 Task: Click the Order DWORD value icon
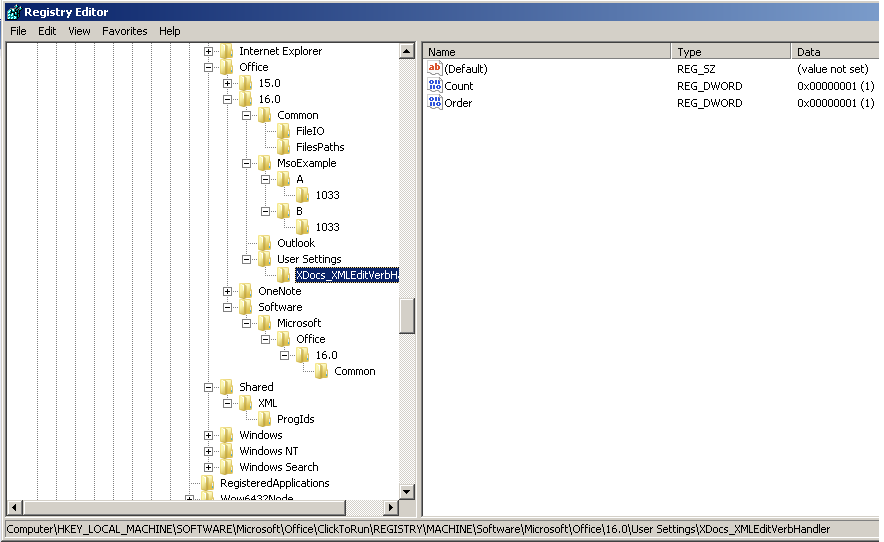tap(434, 103)
